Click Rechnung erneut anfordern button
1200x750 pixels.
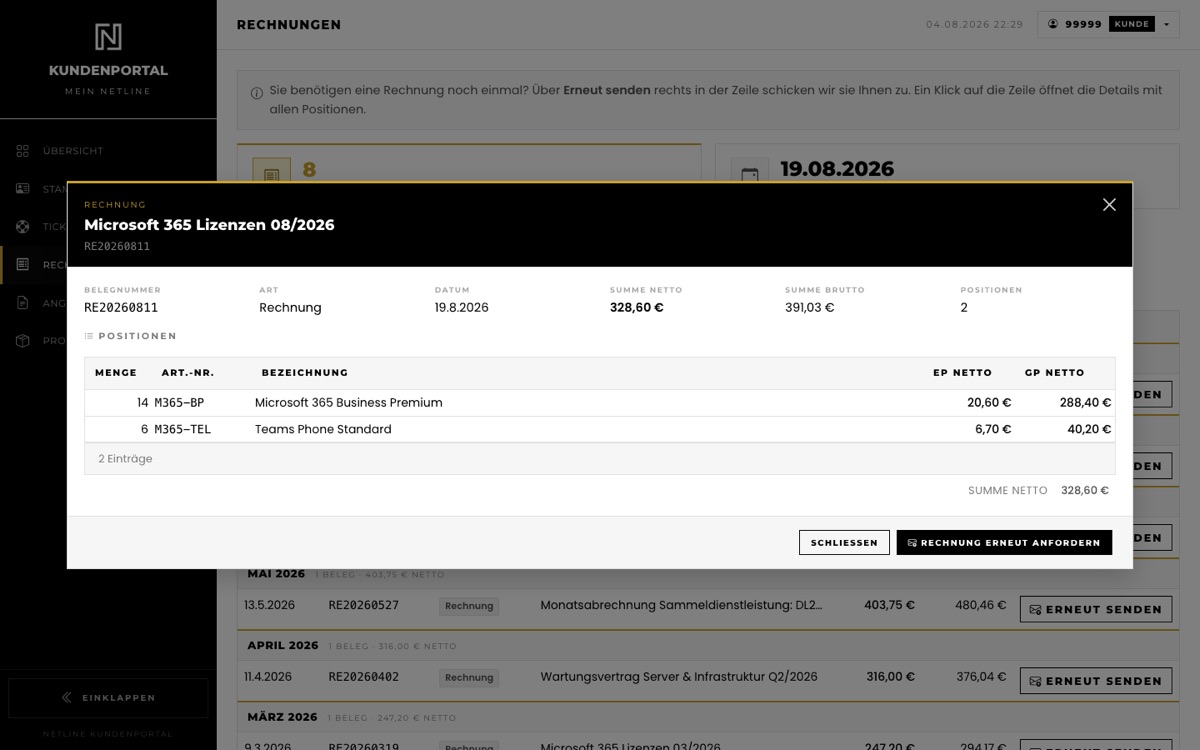1004,543
